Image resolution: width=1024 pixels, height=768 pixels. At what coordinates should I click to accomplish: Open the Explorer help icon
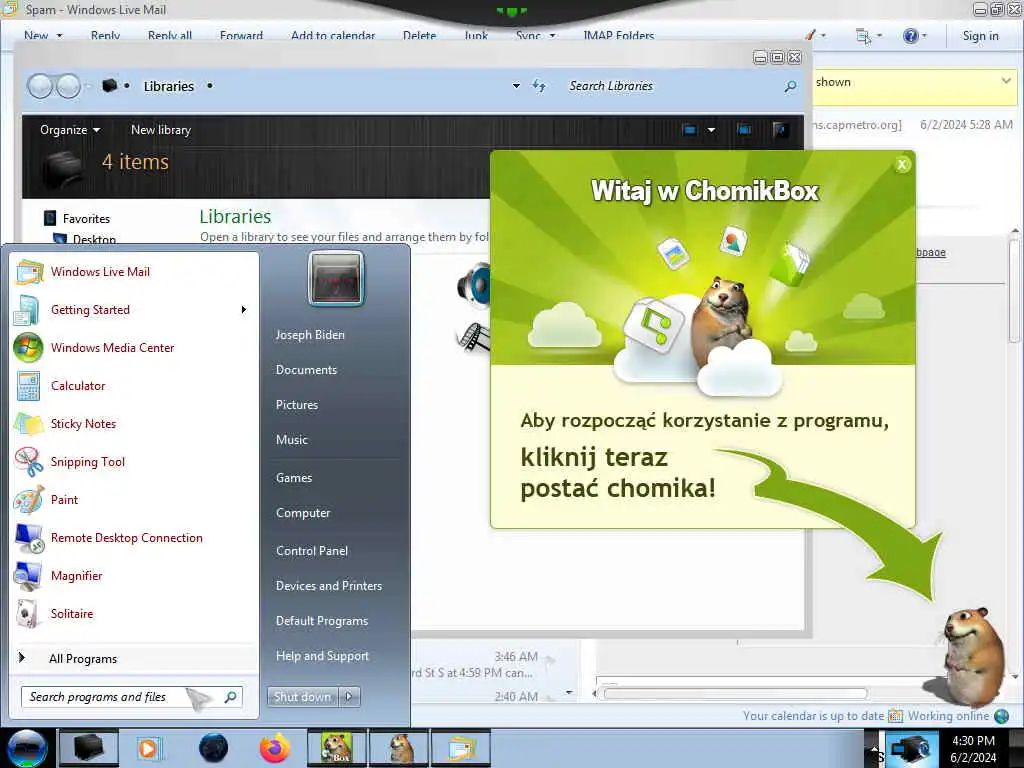(x=780, y=129)
